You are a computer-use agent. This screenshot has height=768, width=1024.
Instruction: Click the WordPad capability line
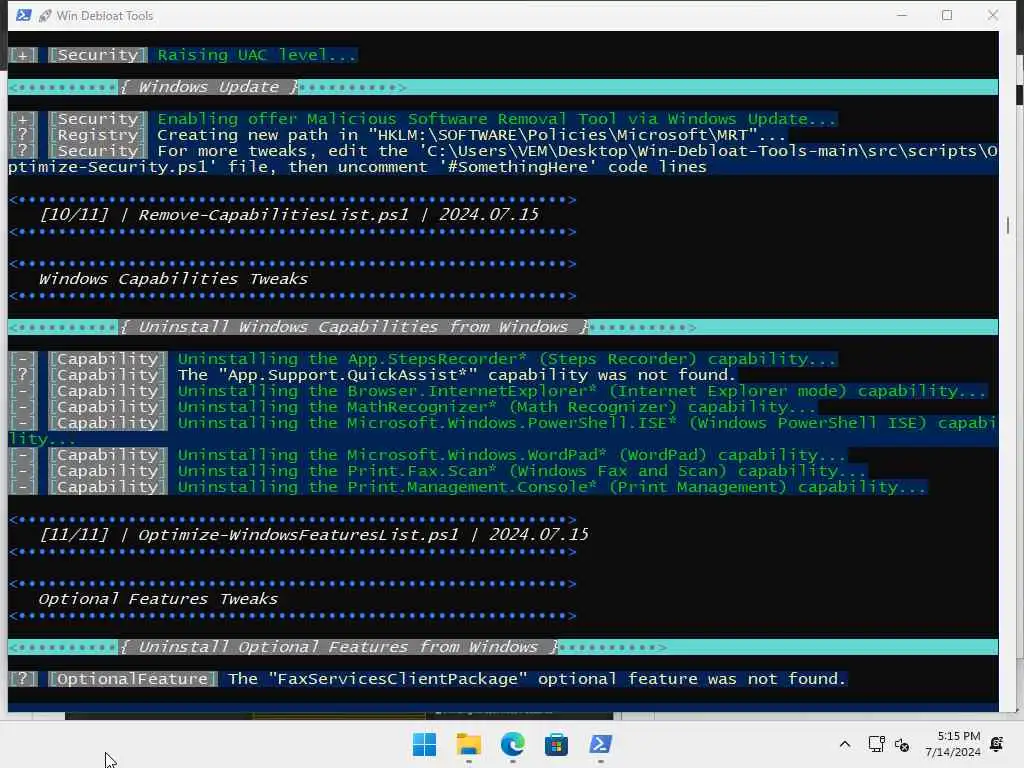[x=511, y=455]
